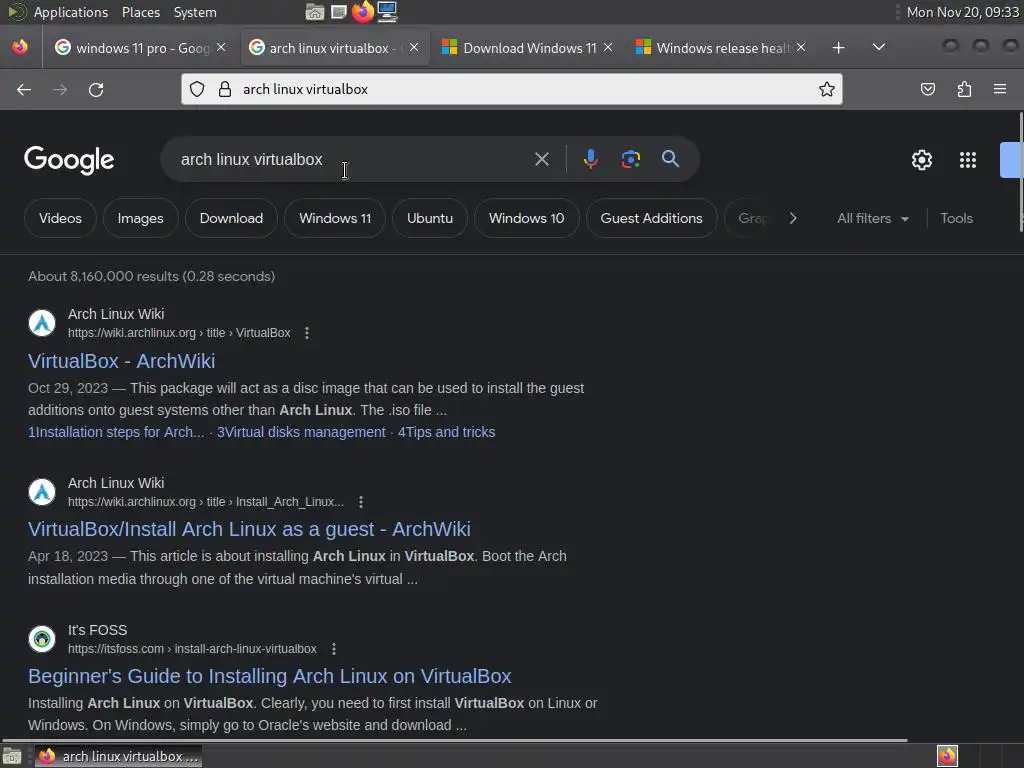Open the computer monitor icon in the top panel

(387, 12)
